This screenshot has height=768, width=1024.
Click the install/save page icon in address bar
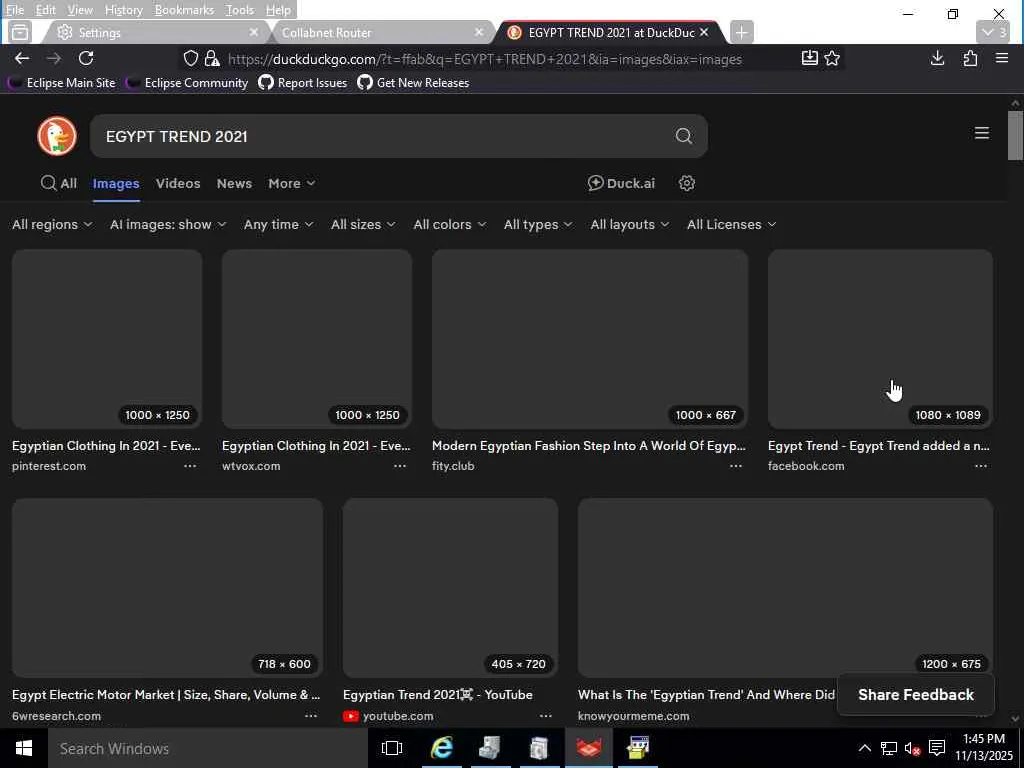[x=809, y=59]
